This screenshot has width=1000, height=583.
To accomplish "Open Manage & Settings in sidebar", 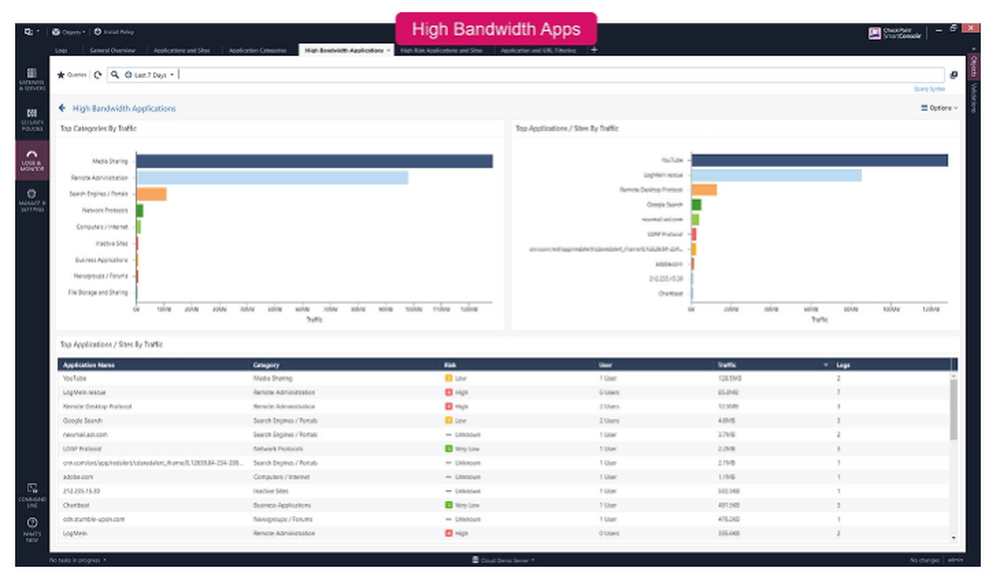I will (x=32, y=200).
